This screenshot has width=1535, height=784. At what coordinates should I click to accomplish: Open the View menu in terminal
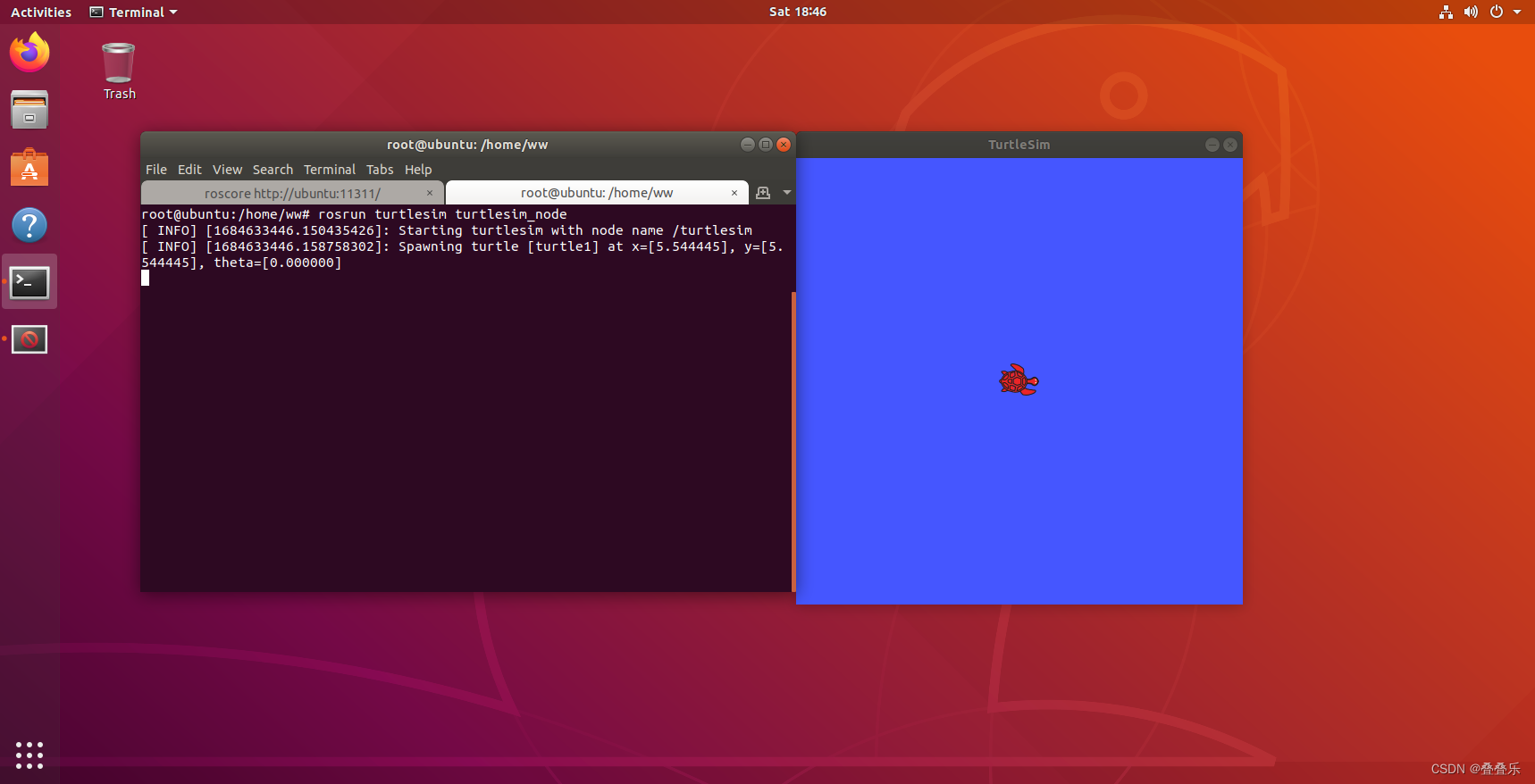point(227,170)
